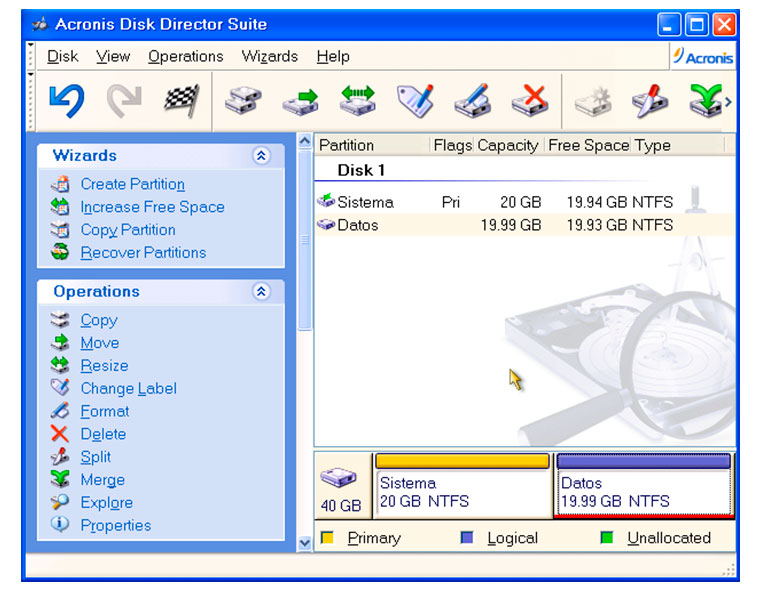The height and width of the screenshot is (593, 760).
Task: Choose the Split operation link
Action: click(x=95, y=457)
